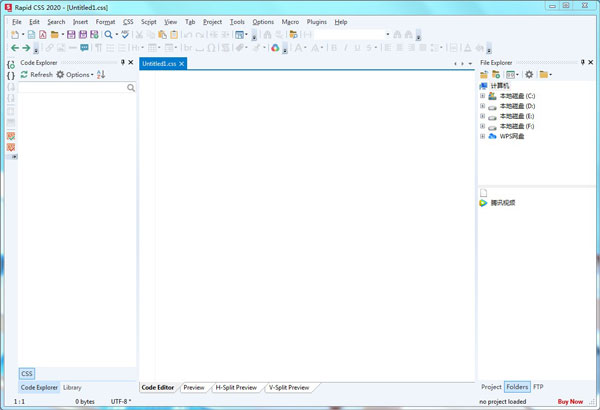Click the Search magnifier icon in toolbar

tap(109, 35)
